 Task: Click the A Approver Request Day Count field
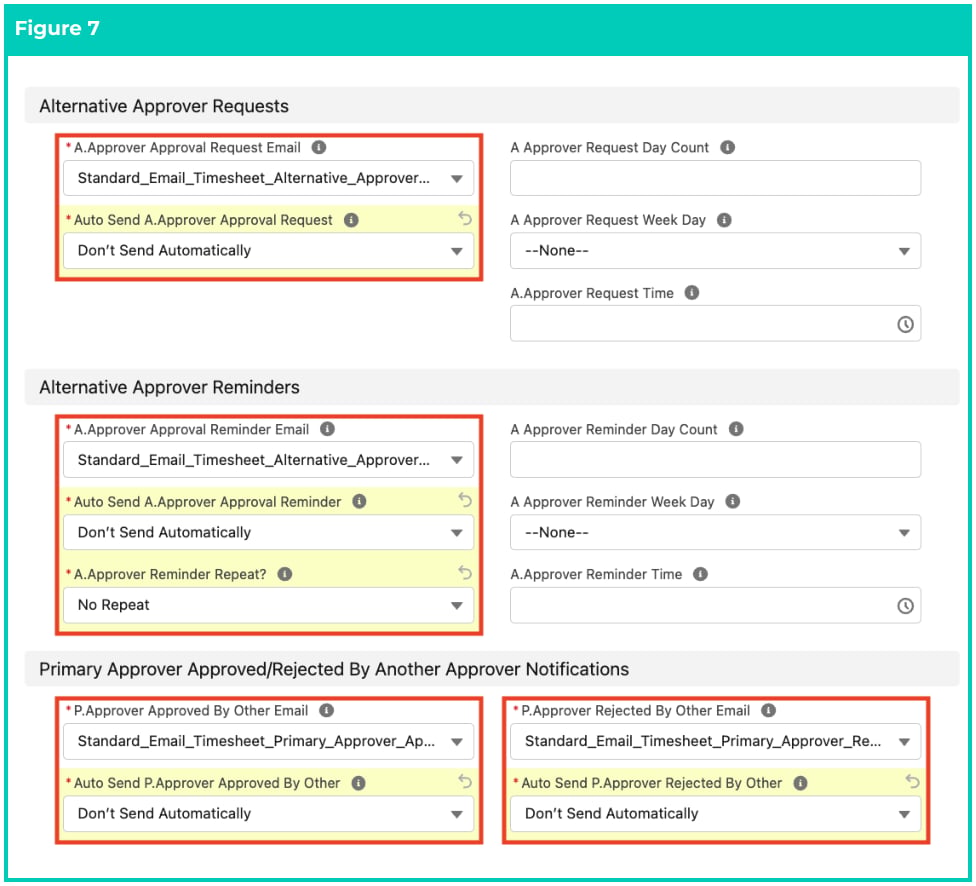pyautogui.click(x=715, y=178)
